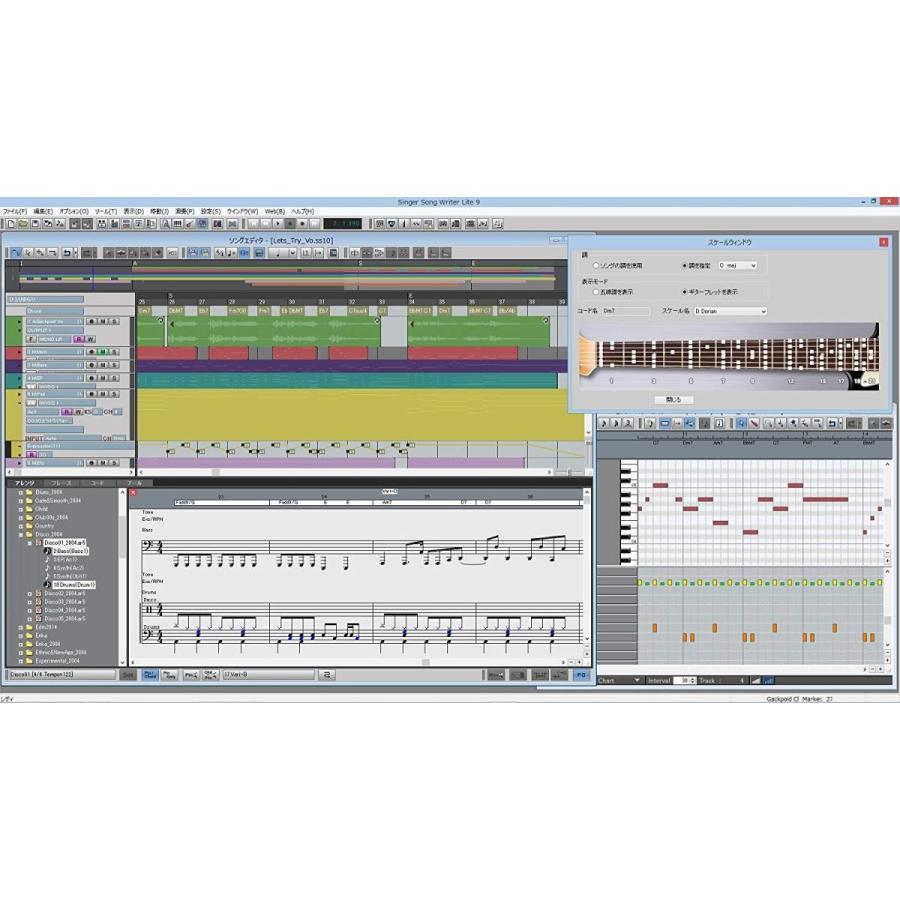Screen dimensions: 900x900
Task: Switch to the コード tab in the arrange panel
Action: [95, 483]
